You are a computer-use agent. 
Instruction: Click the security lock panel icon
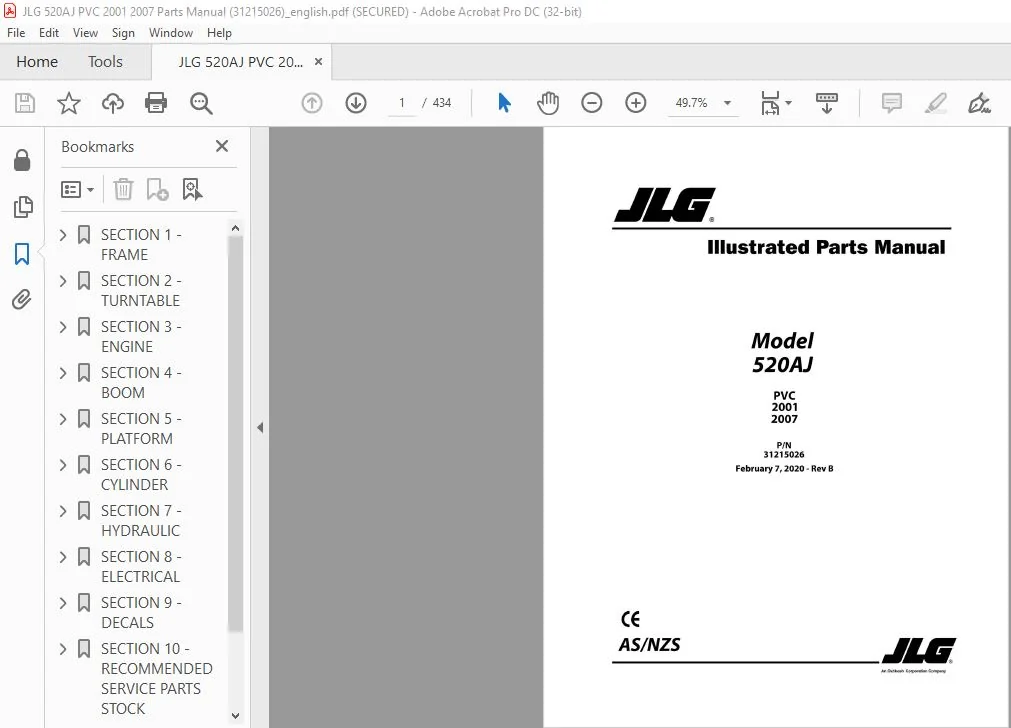coord(22,161)
